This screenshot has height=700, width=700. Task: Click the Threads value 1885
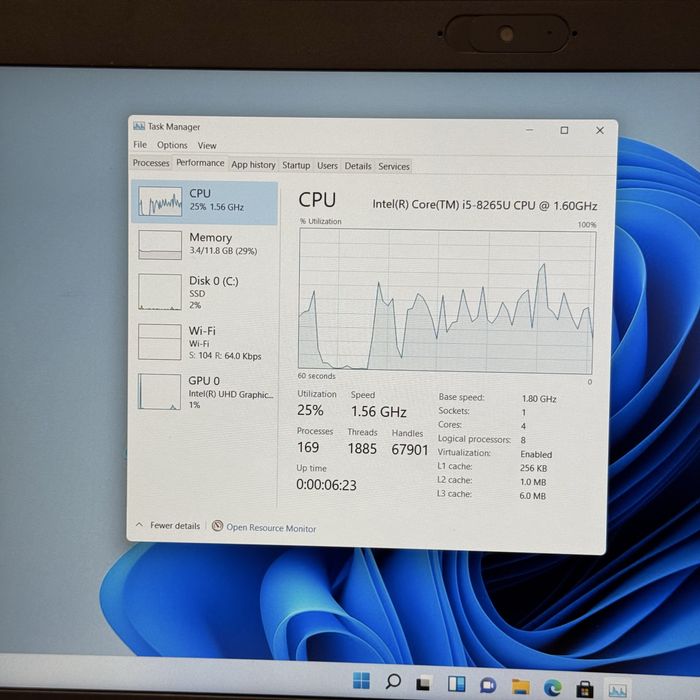coord(362,449)
